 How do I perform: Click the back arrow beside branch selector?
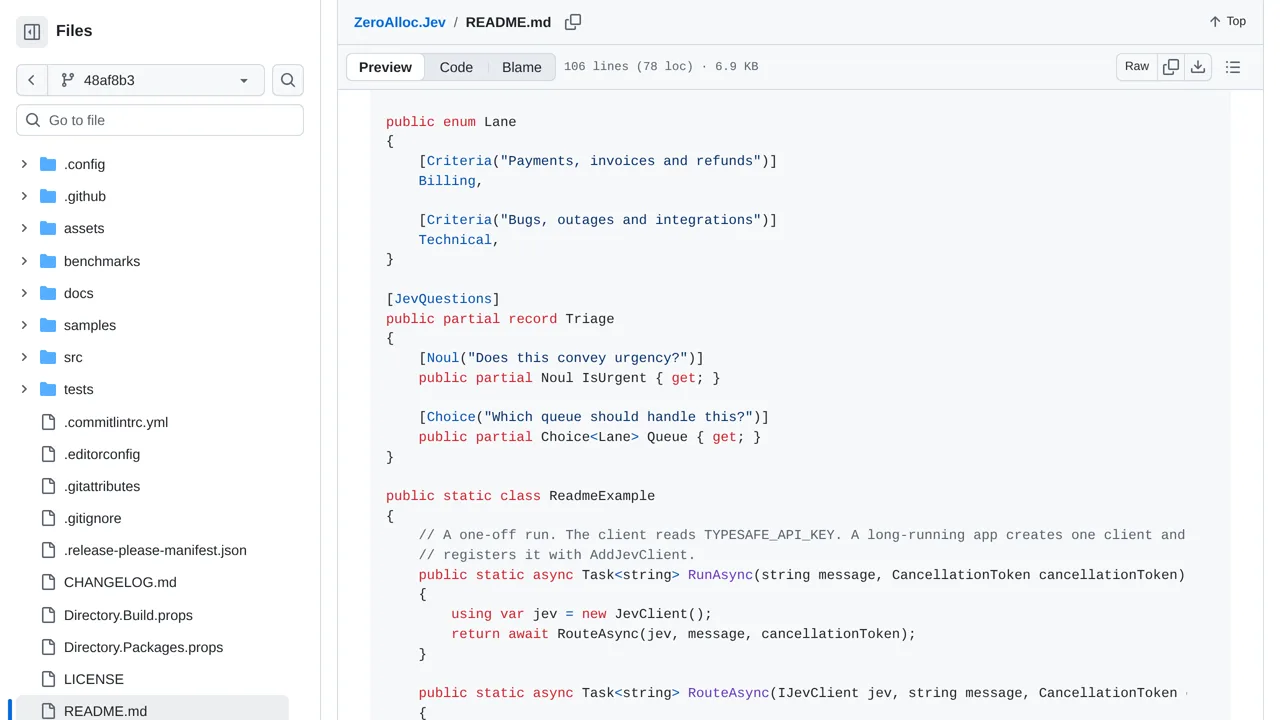[x=32, y=80]
